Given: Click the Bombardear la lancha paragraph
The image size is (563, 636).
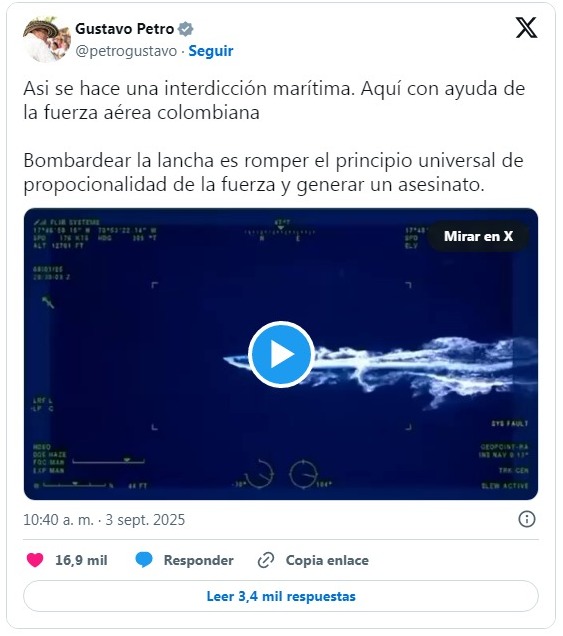Looking at the screenshot, I should point(273,172).
